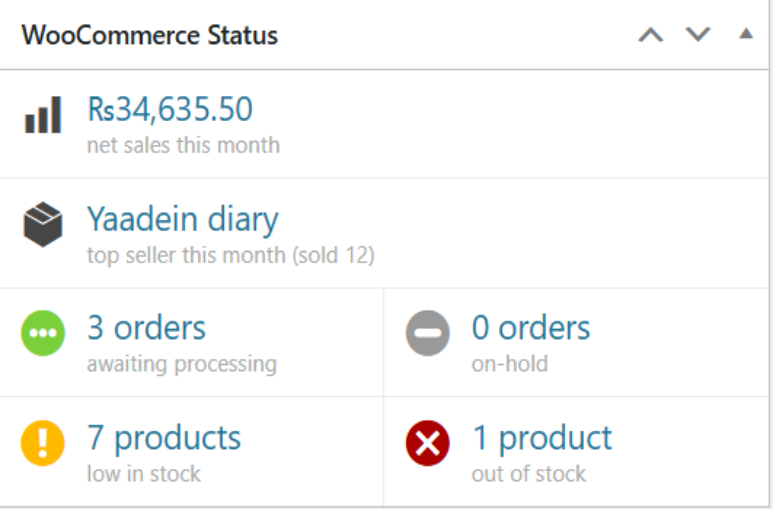Click the box top seller icon
The image size is (773, 509).
click(x=43, y=225)
